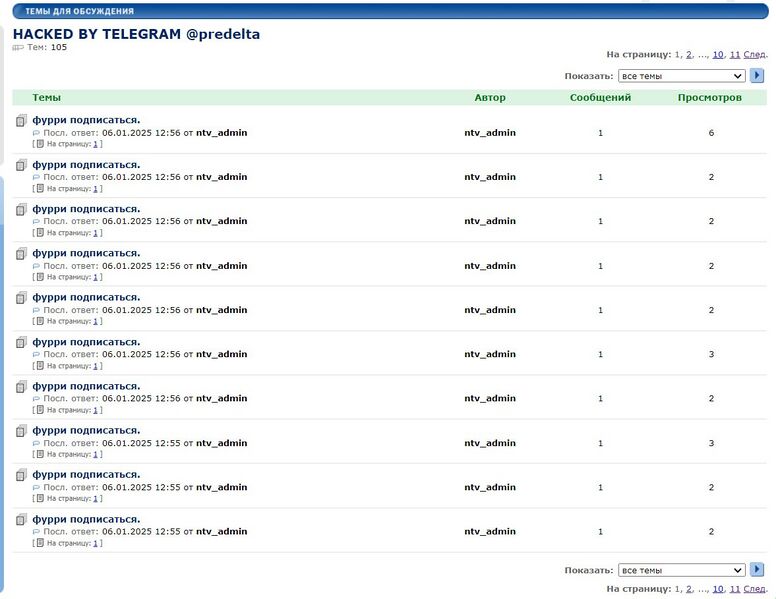Select author ntv_admin in the 6-views row
Image resolution: width=776 pixels, height=599 pixels.
(x=489, y=133)
